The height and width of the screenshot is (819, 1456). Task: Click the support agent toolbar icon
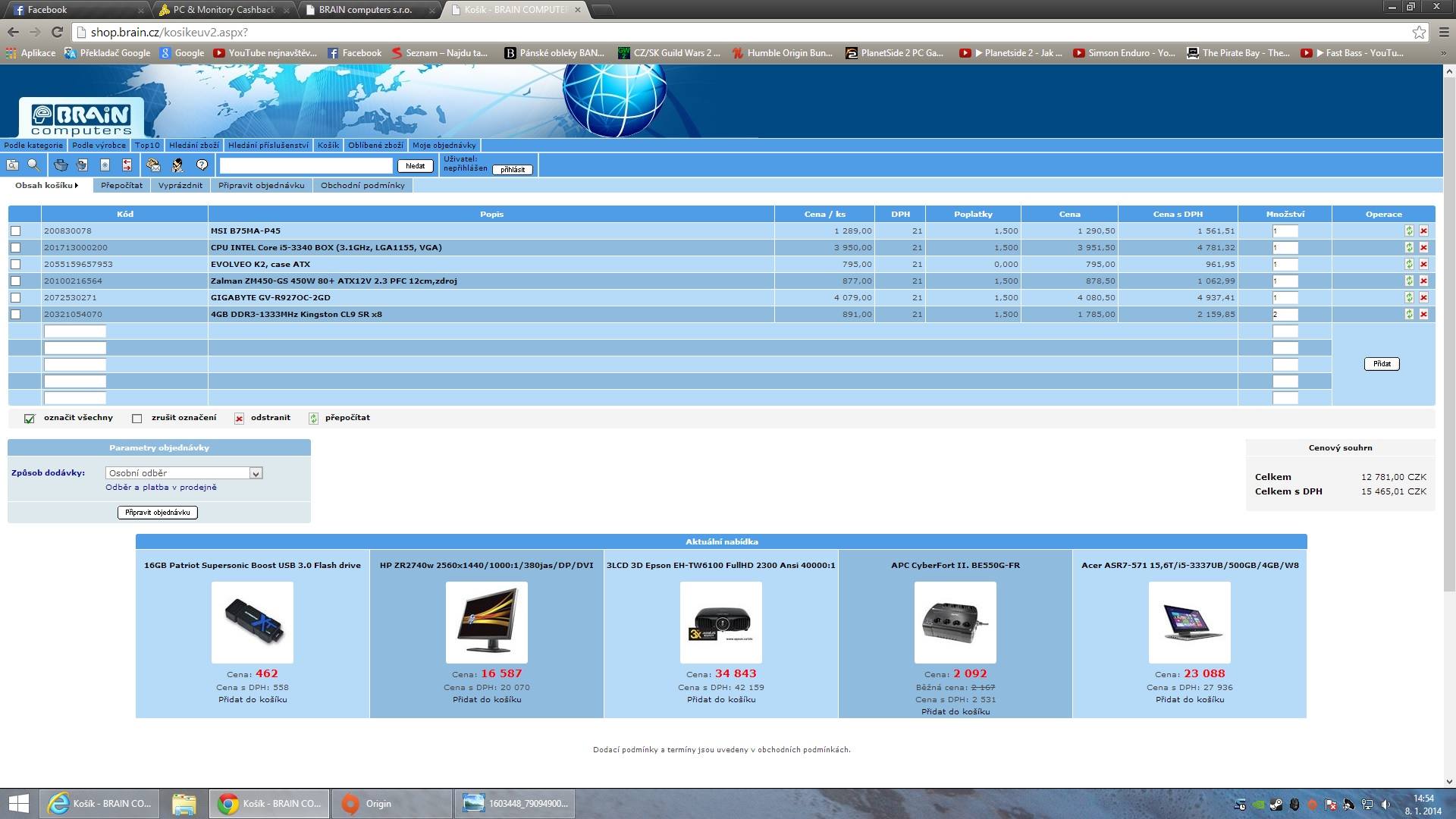pyautogui.click(x=177, y=165)
